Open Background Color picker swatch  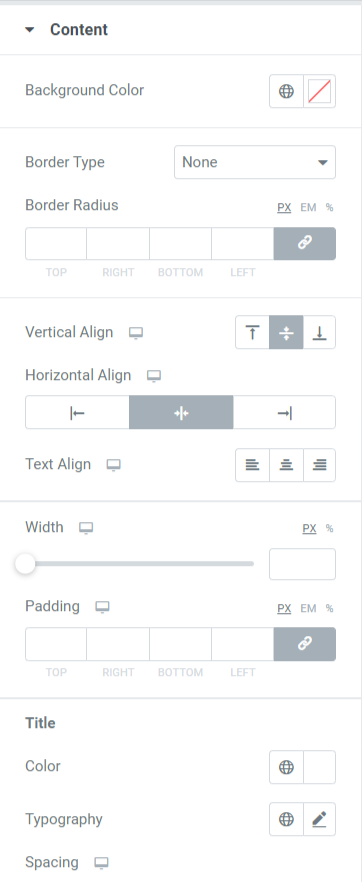pyautogui.click(x=319, y=91)
